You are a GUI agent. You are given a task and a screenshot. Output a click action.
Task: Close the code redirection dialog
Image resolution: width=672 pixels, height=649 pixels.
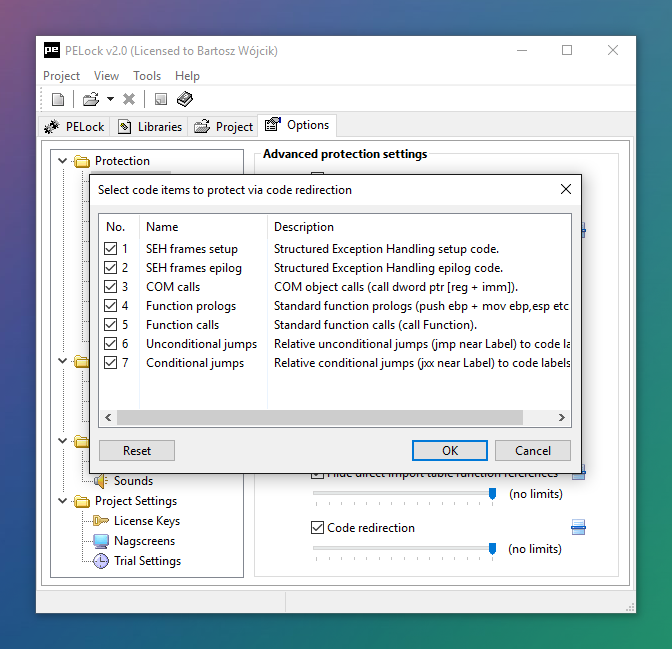pos(566,189)
